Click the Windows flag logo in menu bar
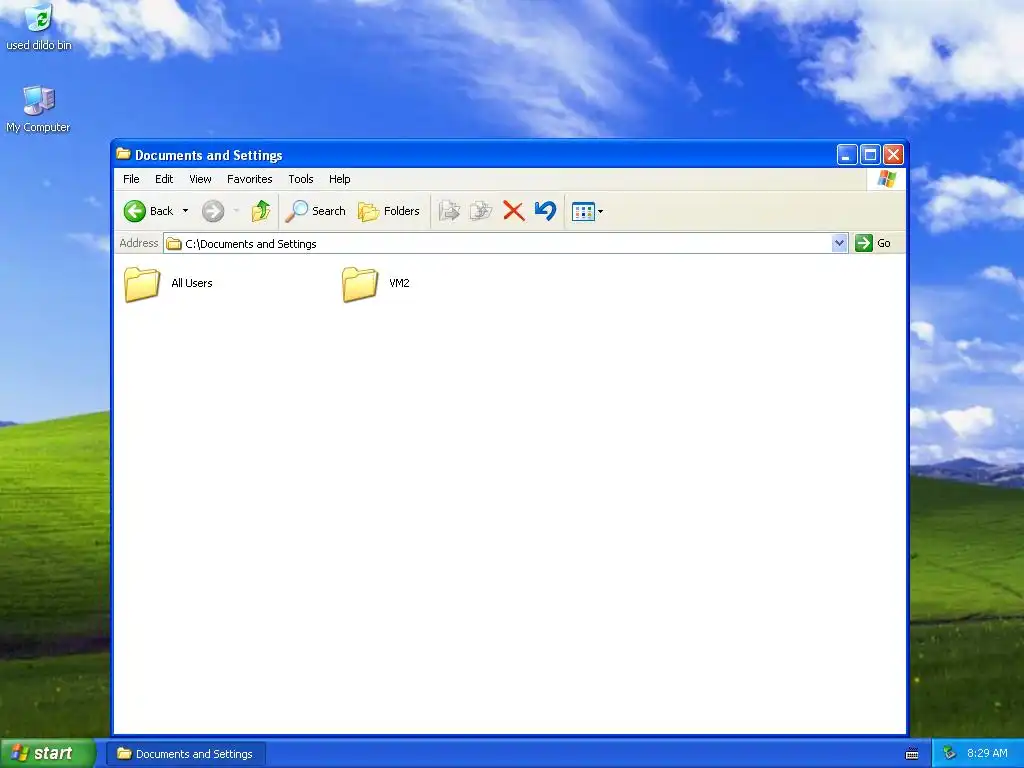Viewport: 1024px width, 768px height. [887, 179]
